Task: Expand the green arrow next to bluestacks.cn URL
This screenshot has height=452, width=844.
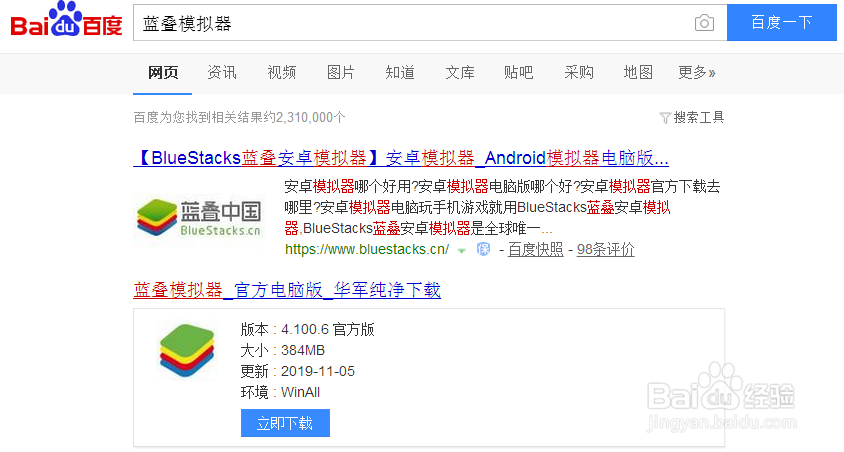Action: pyautogui.click(x=462, y=250)
